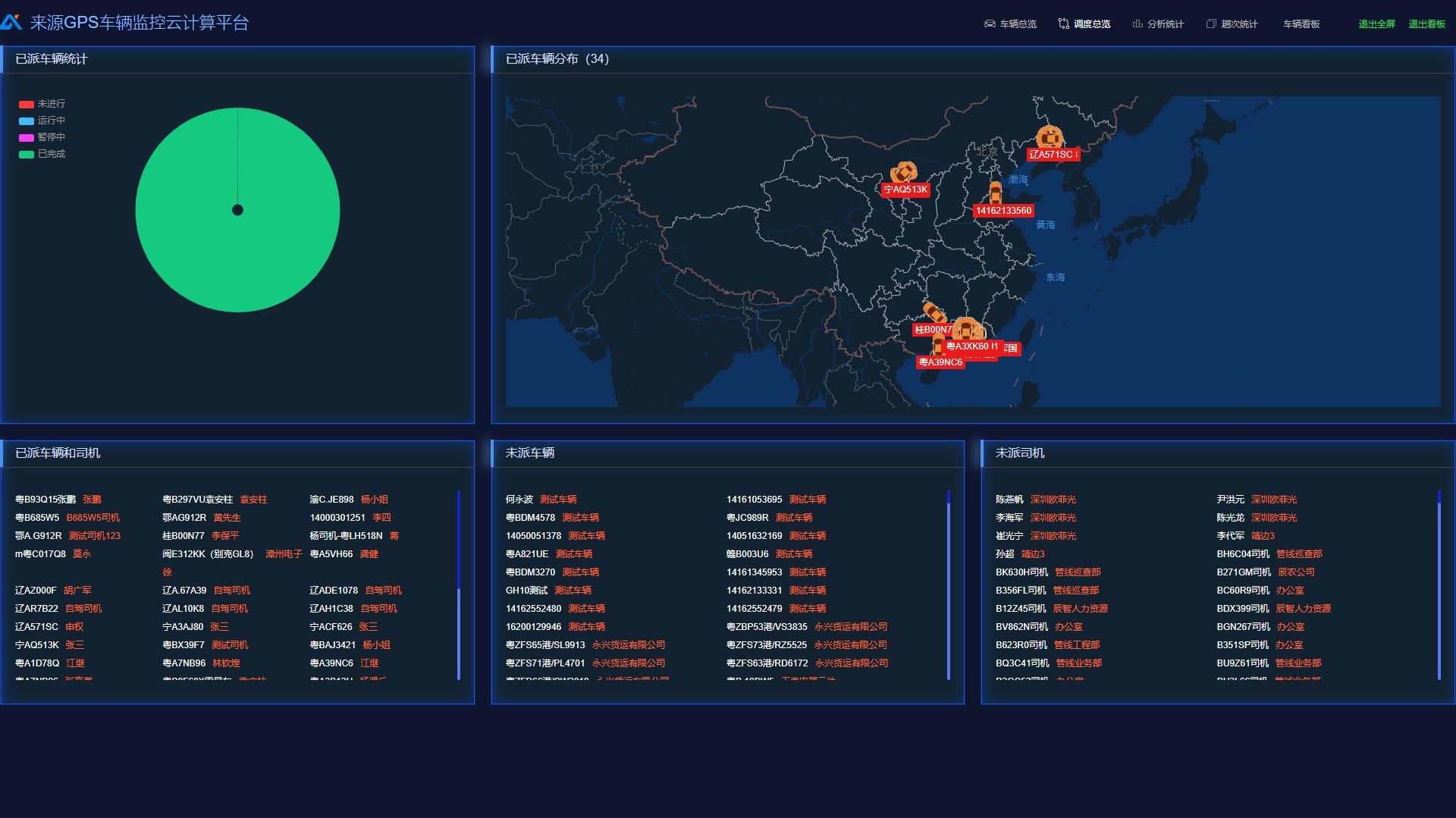The image size is (1456, 818).
Task: Click the green 已完成 legend color swatch
Action: coord(27,155)
